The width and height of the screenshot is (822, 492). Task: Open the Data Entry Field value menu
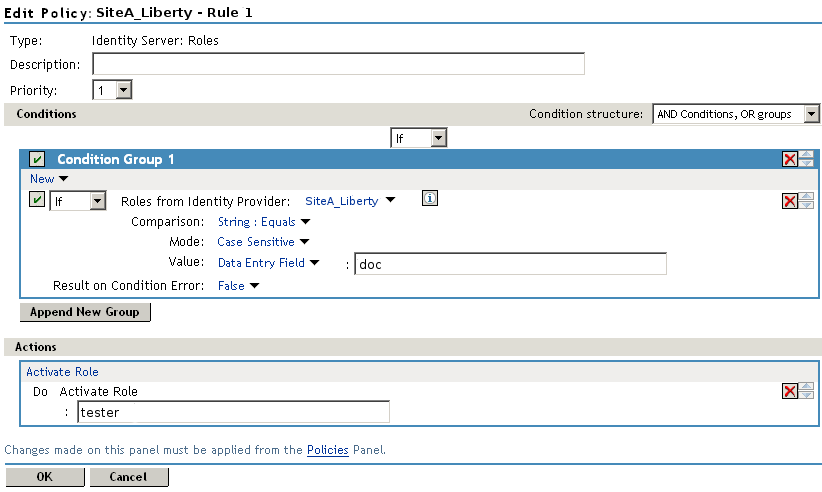268,263
